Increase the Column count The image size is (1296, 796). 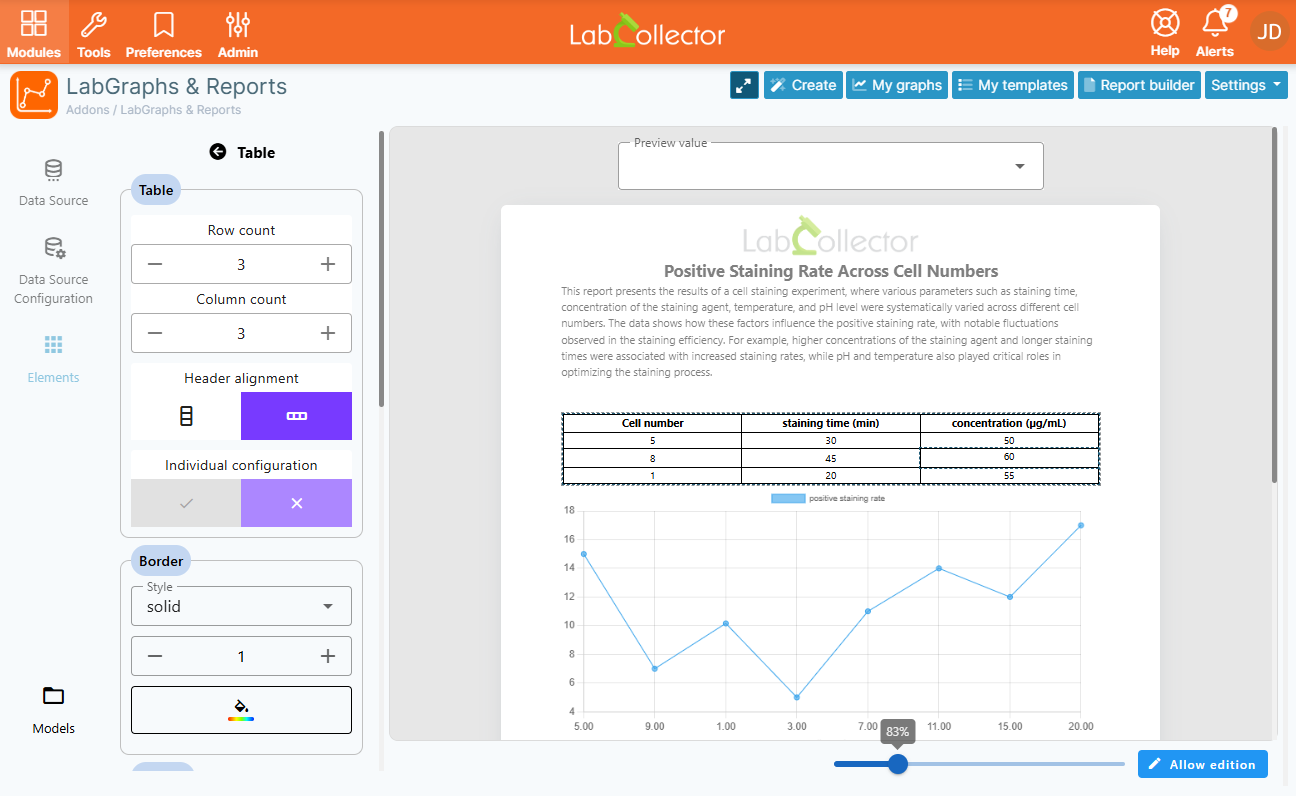pyautogui.click(x=327, y=333)
